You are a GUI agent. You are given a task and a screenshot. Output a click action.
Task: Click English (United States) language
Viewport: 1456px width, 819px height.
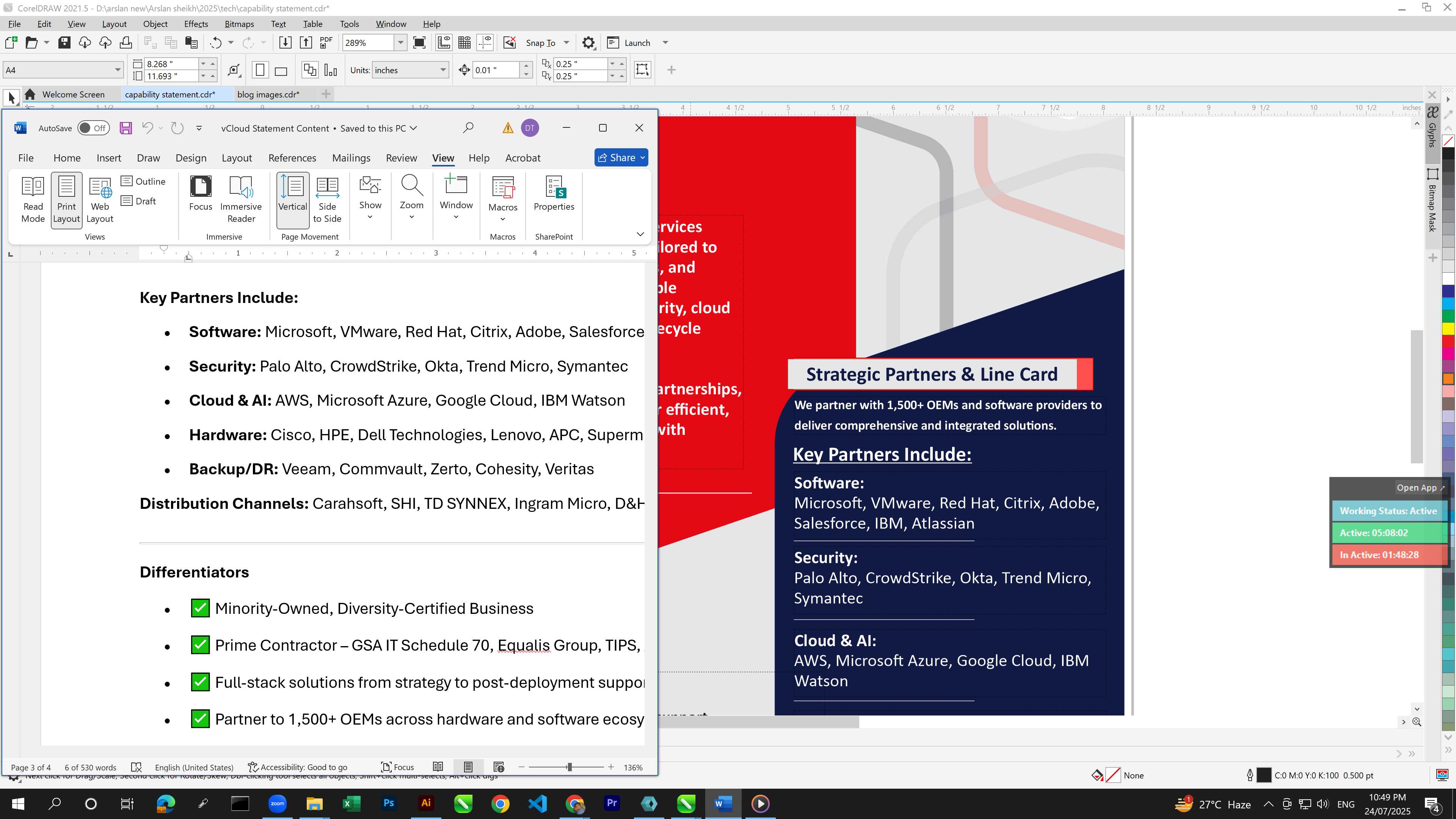[194, 767]
